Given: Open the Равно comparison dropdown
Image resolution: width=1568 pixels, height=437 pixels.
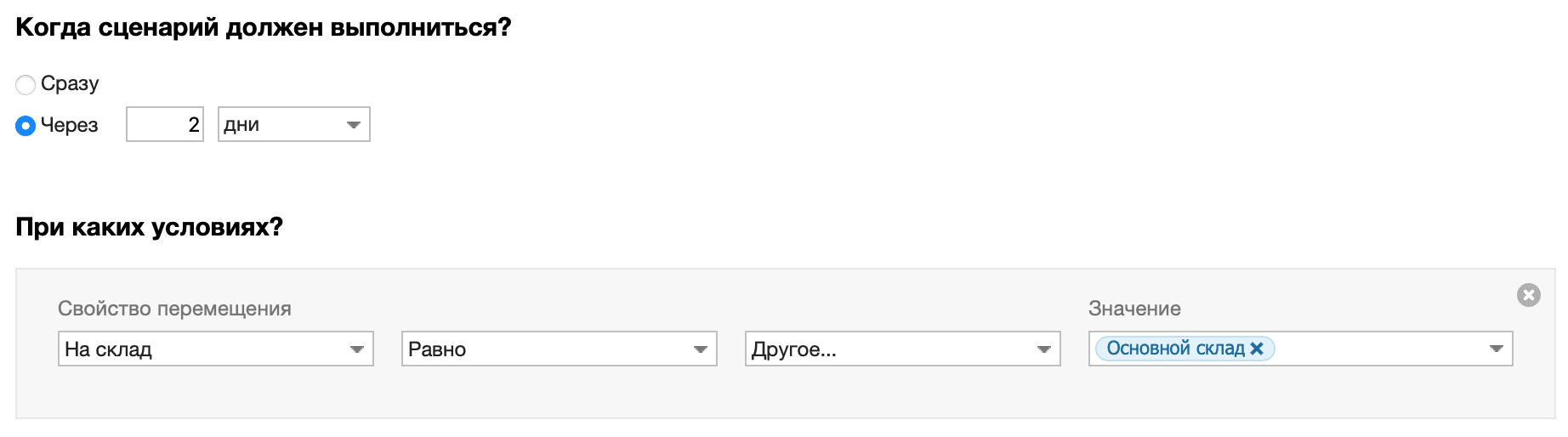Looking at the screenshot, I should coord(559,349).
